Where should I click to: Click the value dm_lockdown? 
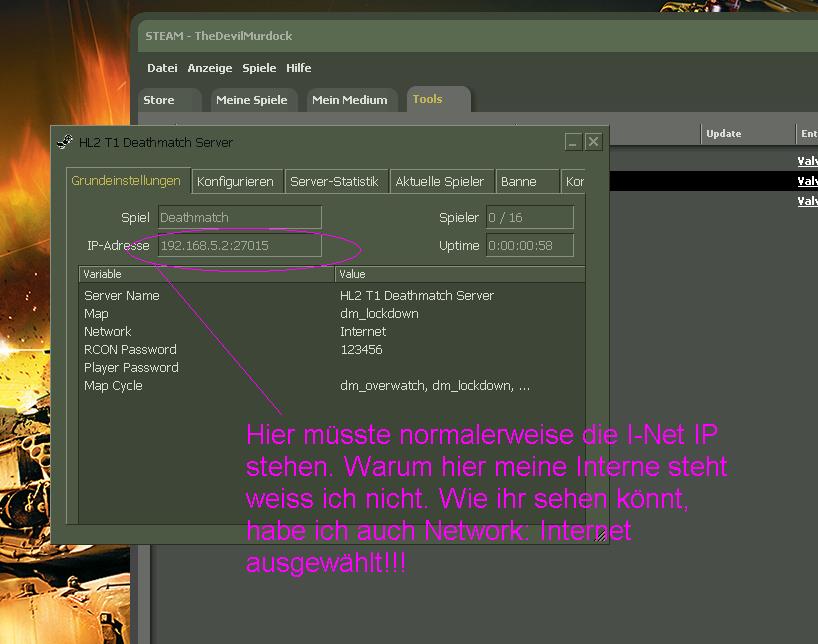379,314
